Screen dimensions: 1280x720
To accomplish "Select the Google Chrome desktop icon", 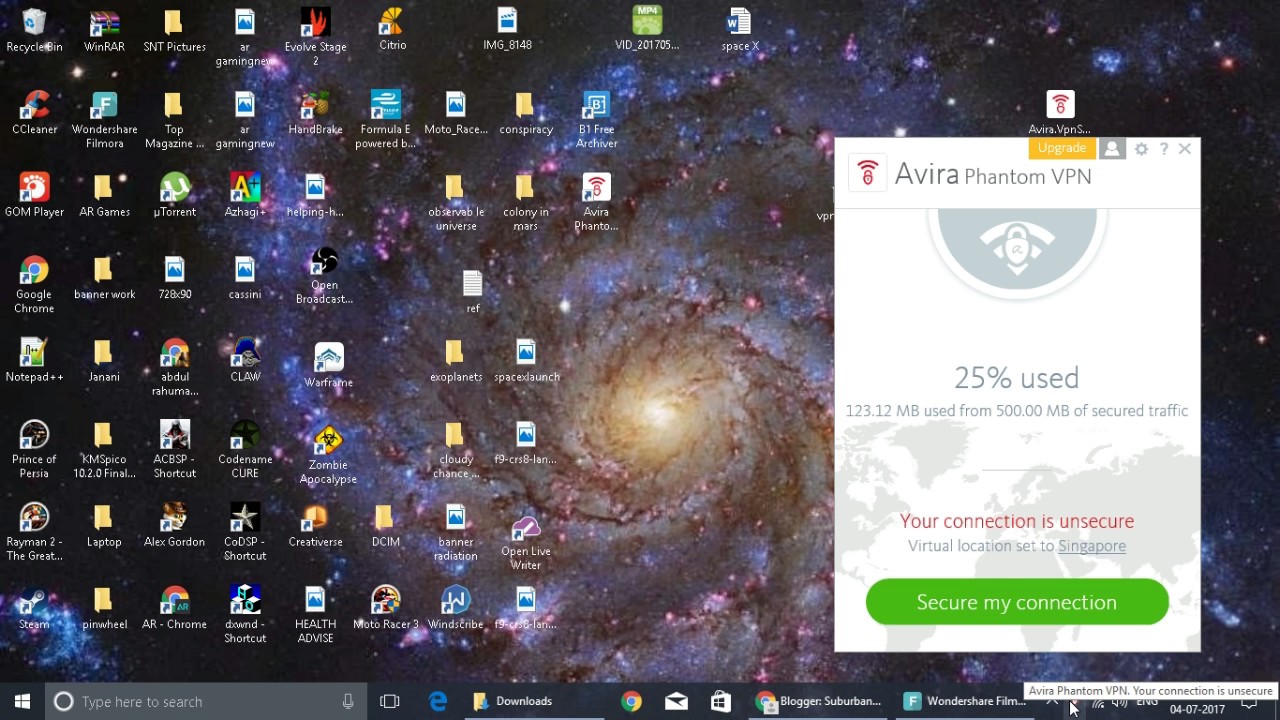I will coord(34,285).
